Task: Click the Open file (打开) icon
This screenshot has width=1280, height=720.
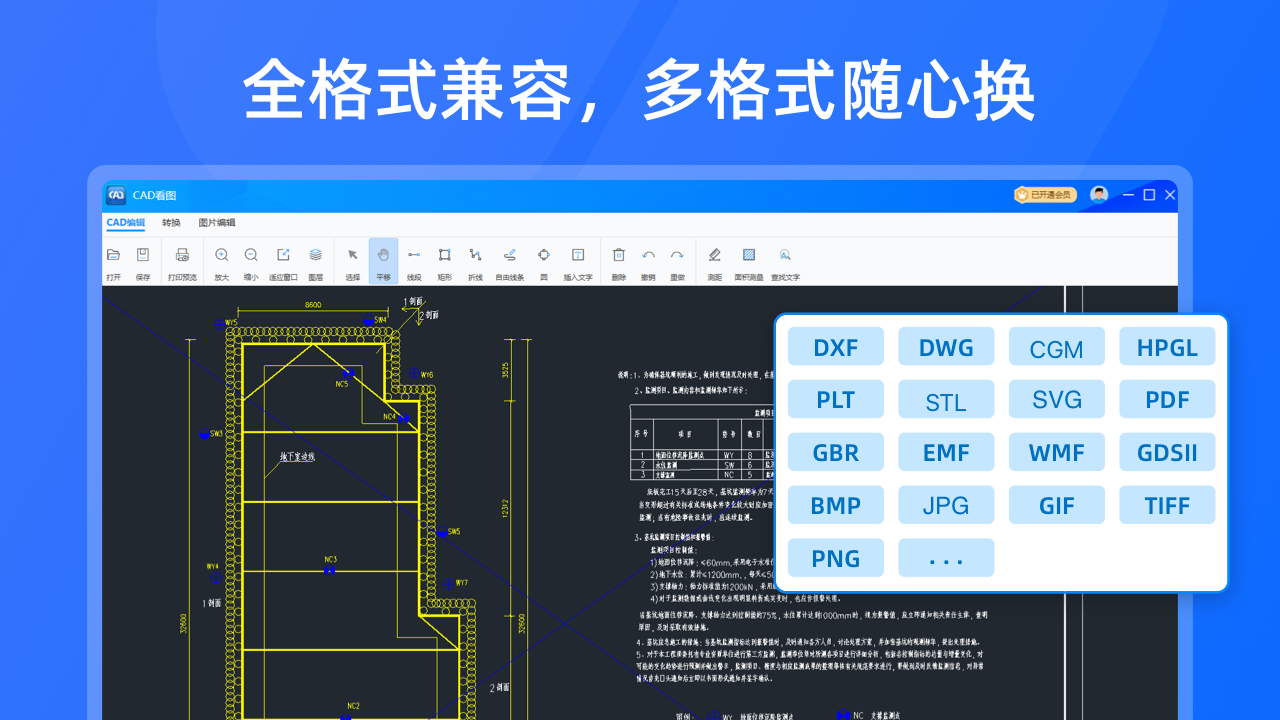Action: pos(113,256)
